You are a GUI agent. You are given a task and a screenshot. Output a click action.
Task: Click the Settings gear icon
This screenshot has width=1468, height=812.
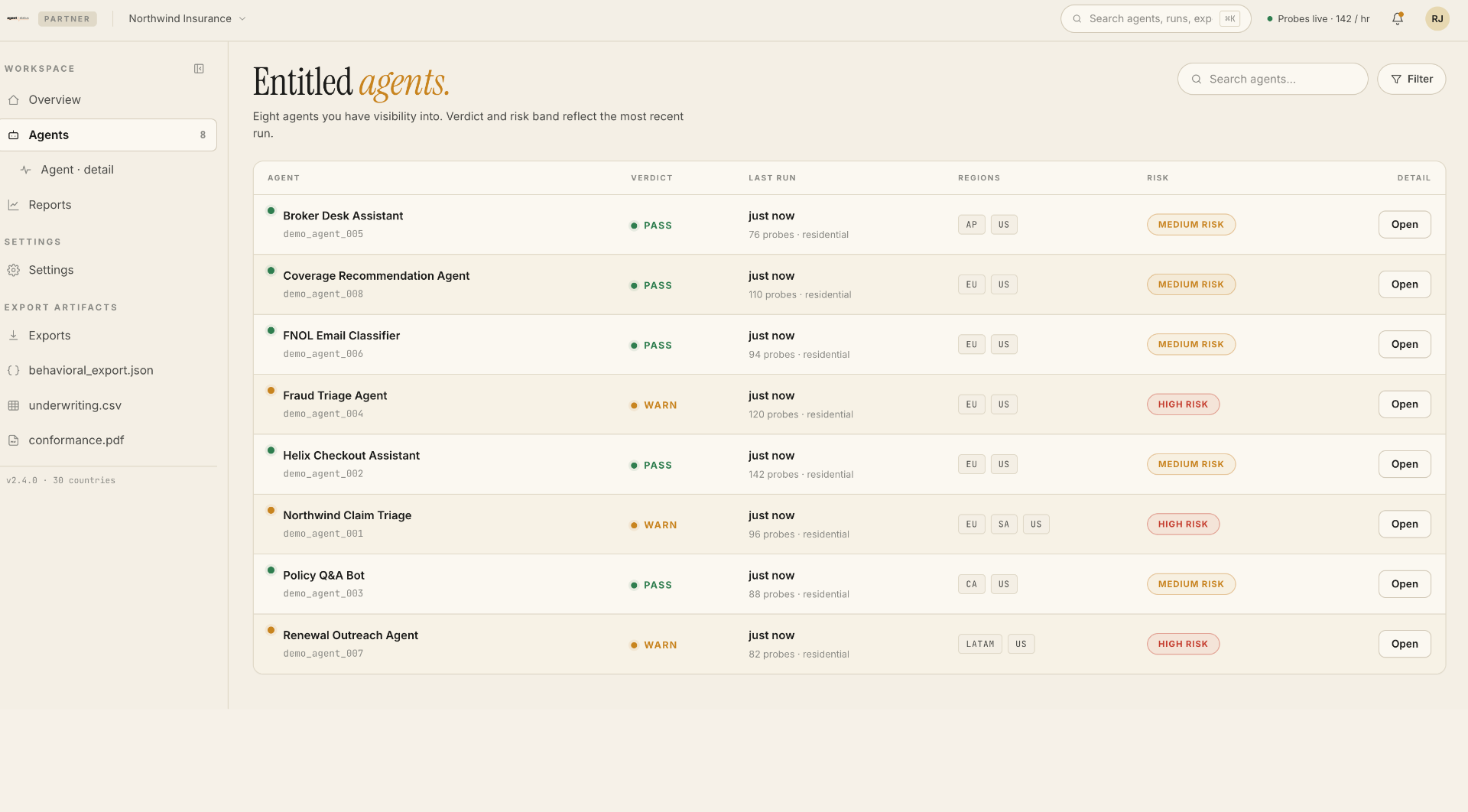coord(14,270)
